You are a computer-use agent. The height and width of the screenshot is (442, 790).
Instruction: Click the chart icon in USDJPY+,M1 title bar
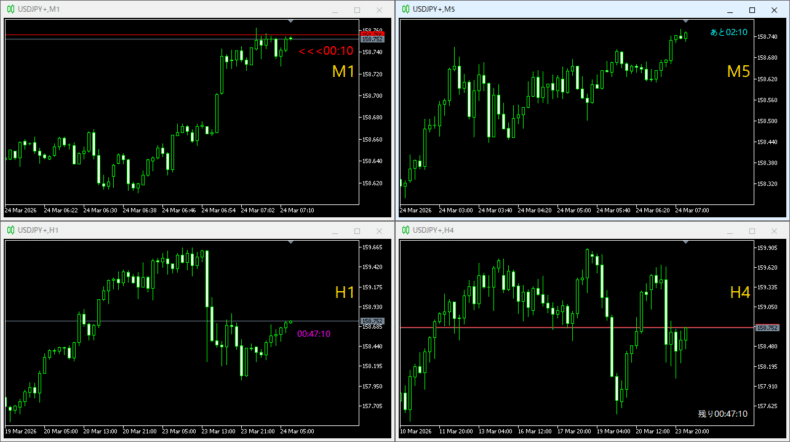coord(9,9)
